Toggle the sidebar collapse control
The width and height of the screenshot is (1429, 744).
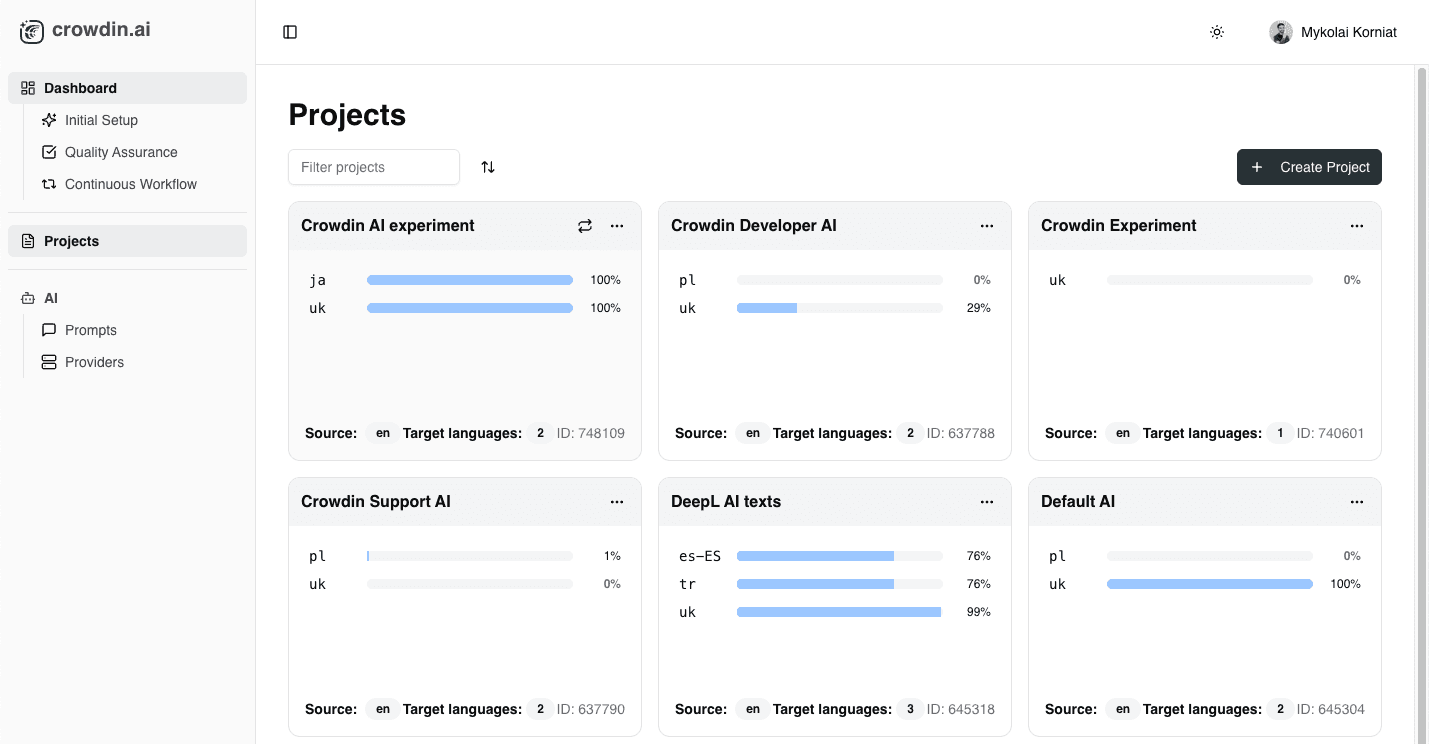pyautogui.click(x=290, y=32)
